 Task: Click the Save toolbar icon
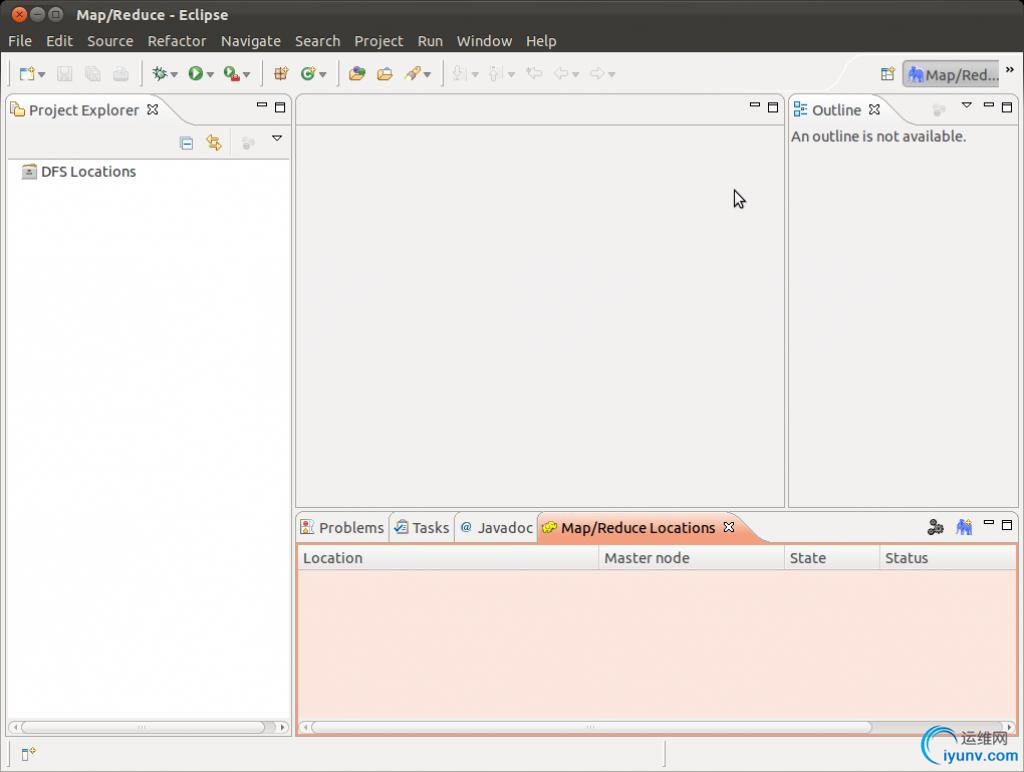coord(64,74)
